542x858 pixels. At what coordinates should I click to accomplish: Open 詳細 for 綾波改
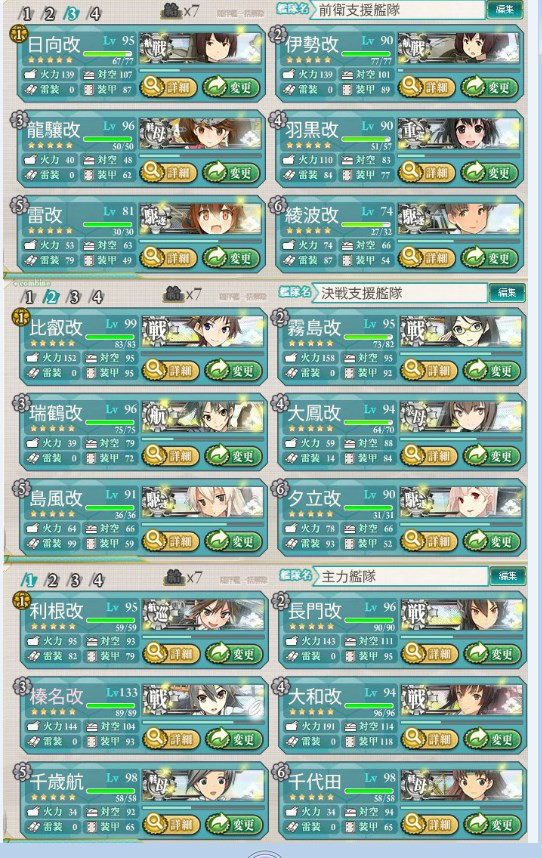(426, 258)
